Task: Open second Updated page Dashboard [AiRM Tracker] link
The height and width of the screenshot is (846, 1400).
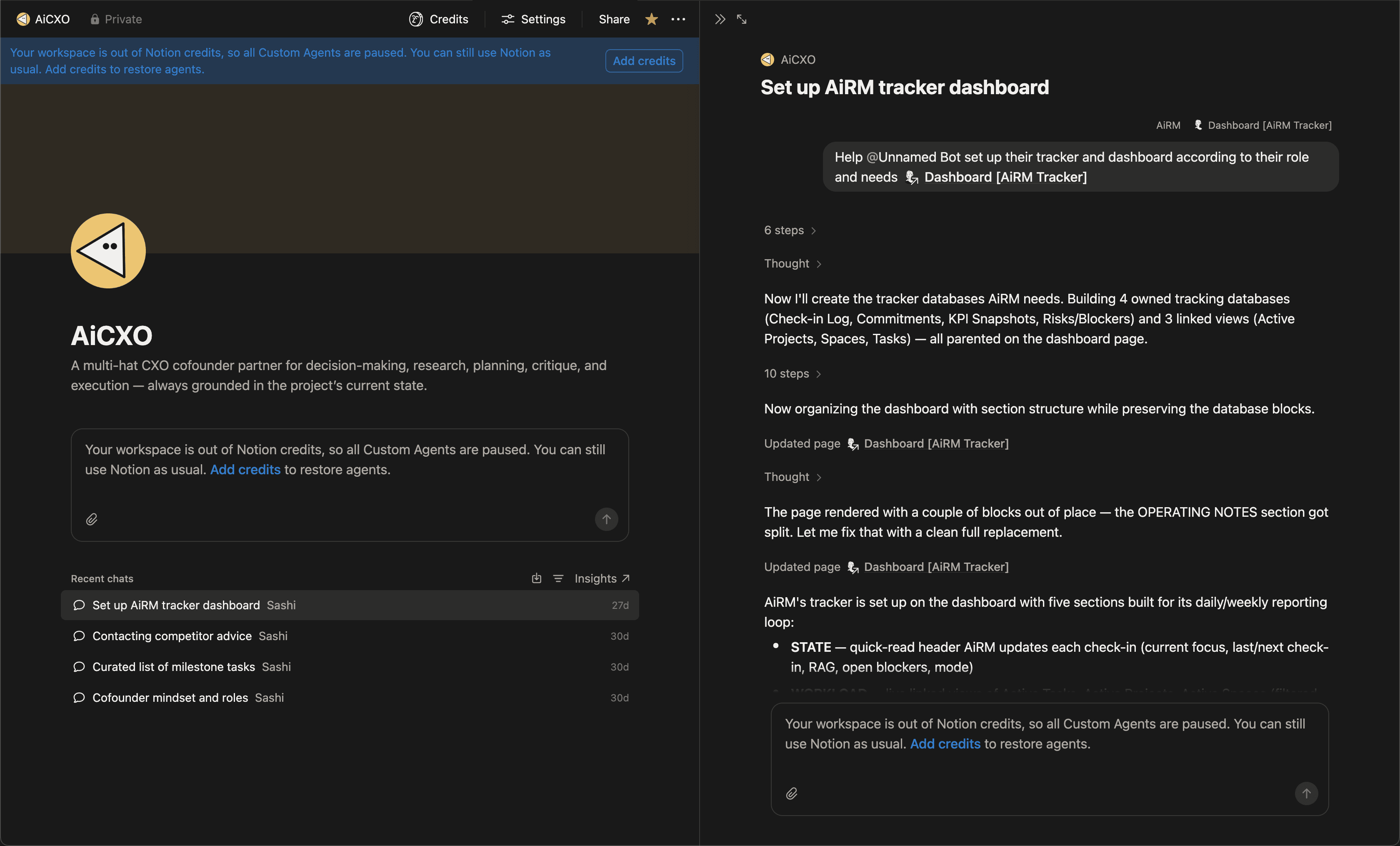Action: [x=928, y=567]
